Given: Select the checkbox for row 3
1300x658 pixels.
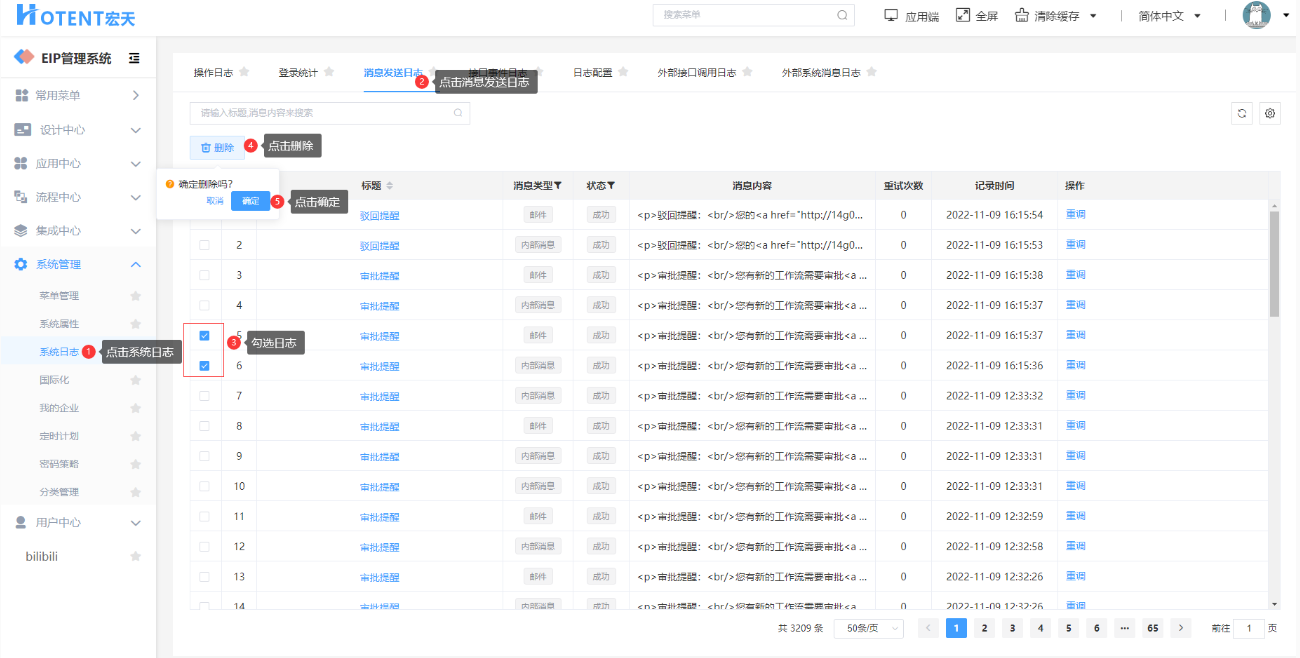Looking at the screenshot, I should pos(204,275).
